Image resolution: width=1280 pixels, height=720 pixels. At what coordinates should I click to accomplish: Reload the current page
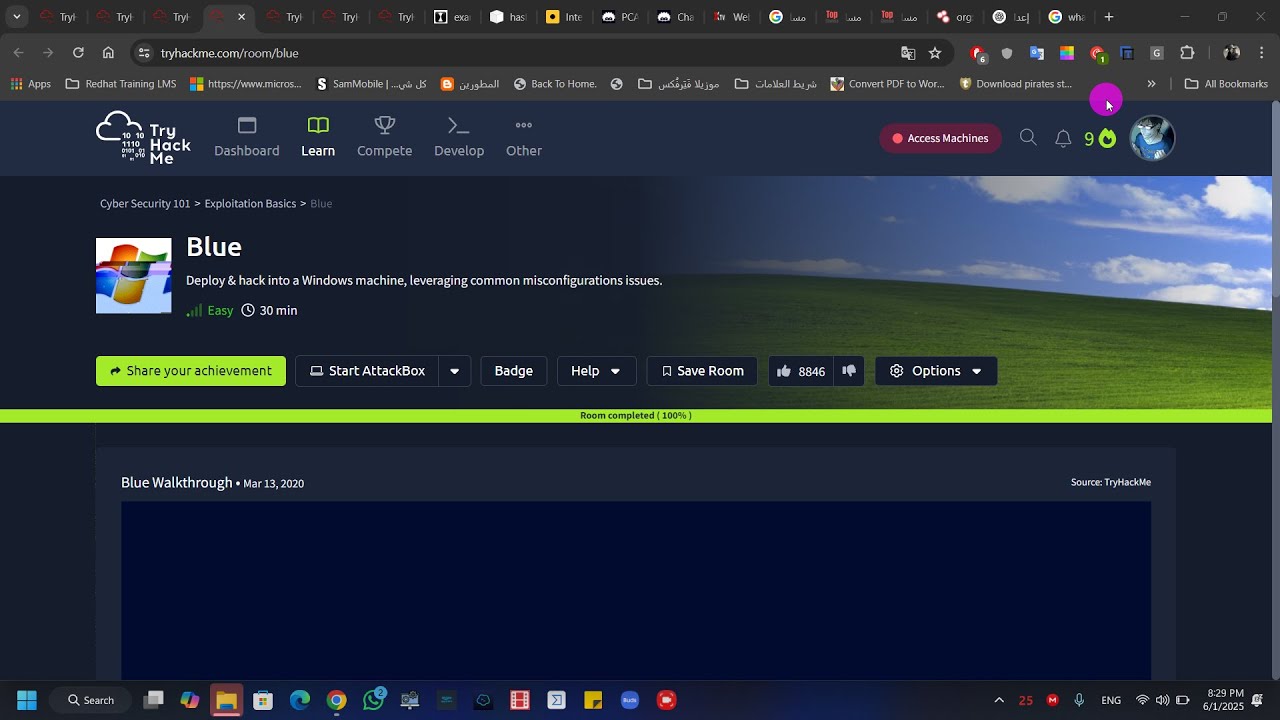[78, 53]
